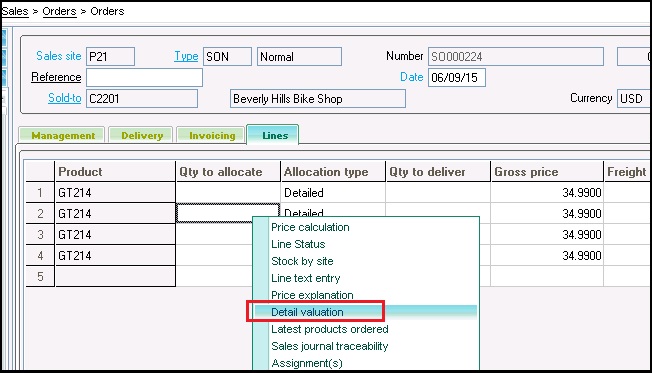Click the Allocation type column header
This screenshot has width=652, height=373.
coord(333,171)
